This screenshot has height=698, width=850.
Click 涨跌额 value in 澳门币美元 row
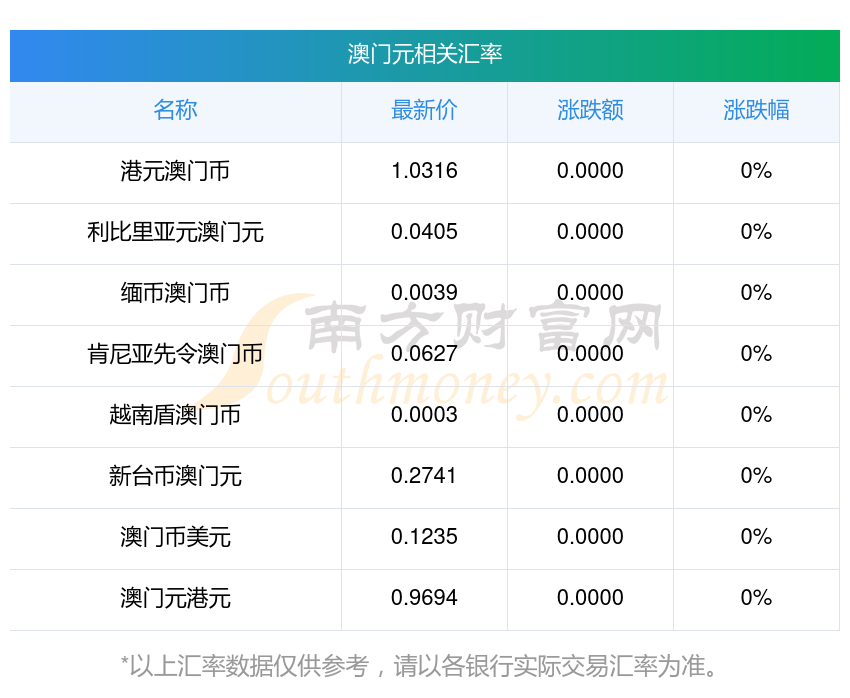coord(590,537)
